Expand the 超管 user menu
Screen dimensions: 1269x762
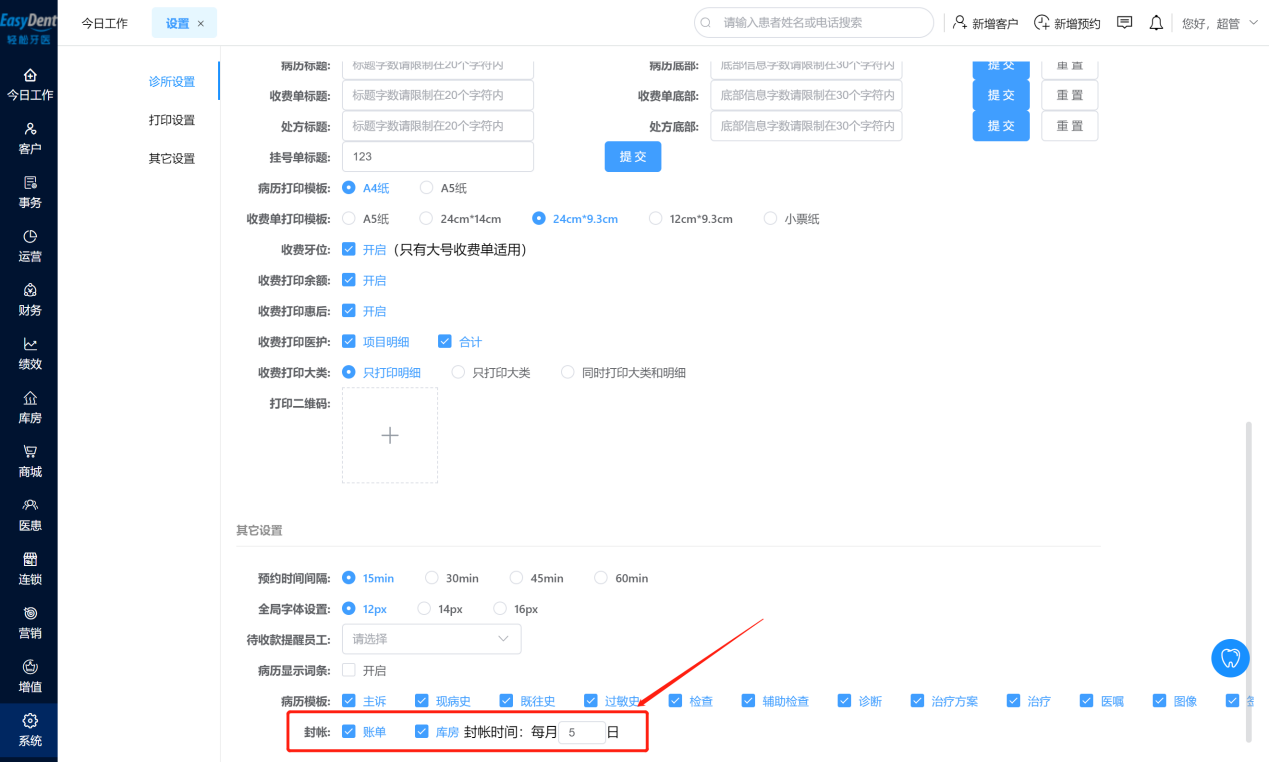1220,22
